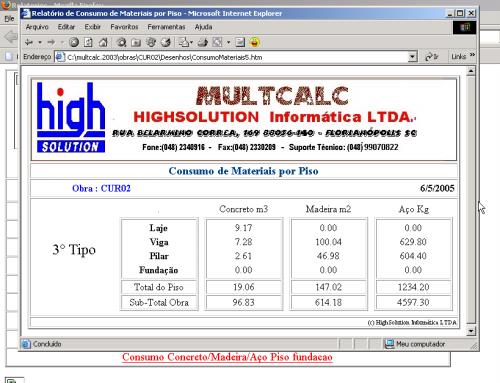This screenshot has height=383, width=500.
Task: Click the 'Fundação' row label
Action: click(159, 270)
